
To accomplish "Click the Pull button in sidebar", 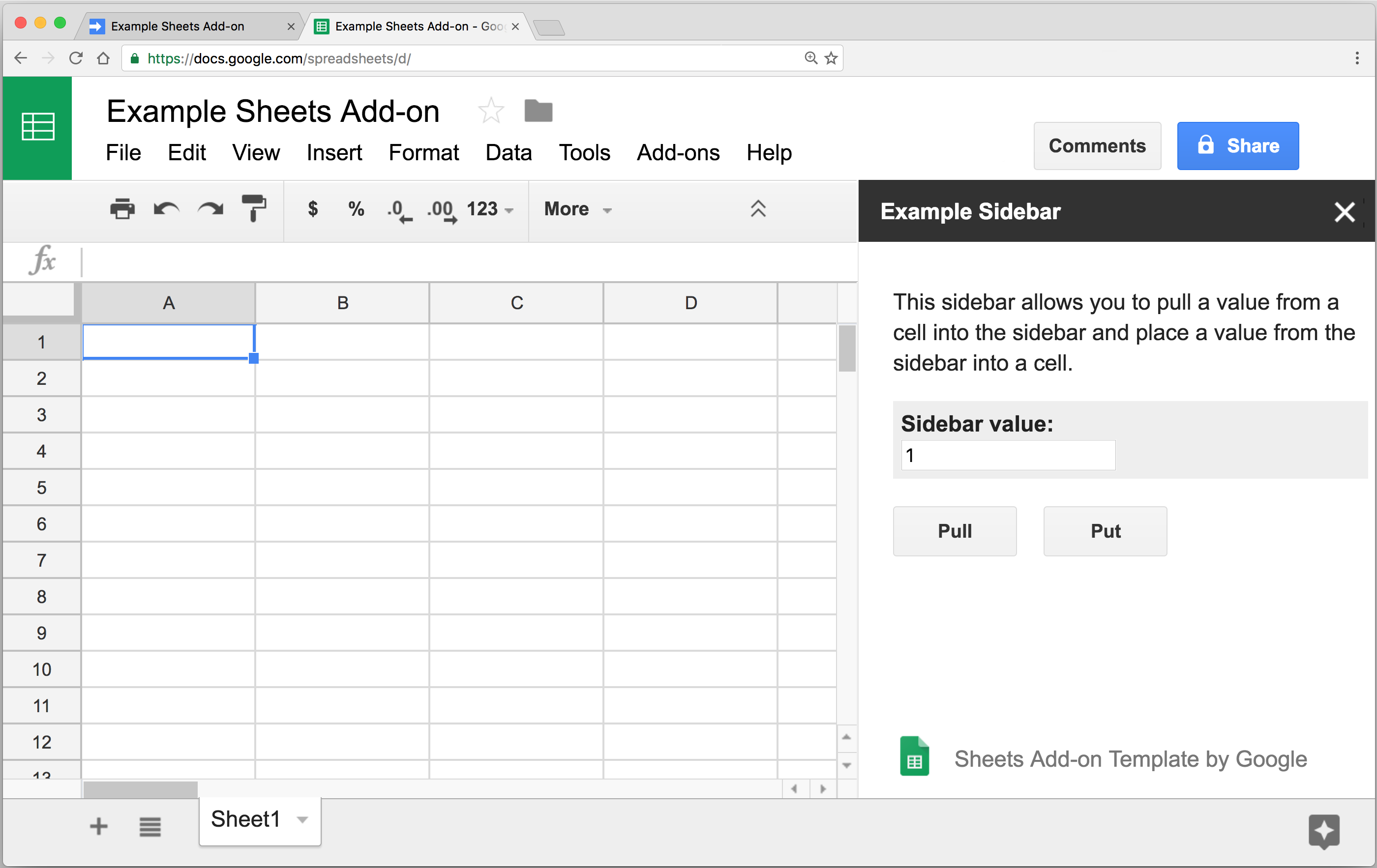I will pyautogui.click(x=956, y=530).
